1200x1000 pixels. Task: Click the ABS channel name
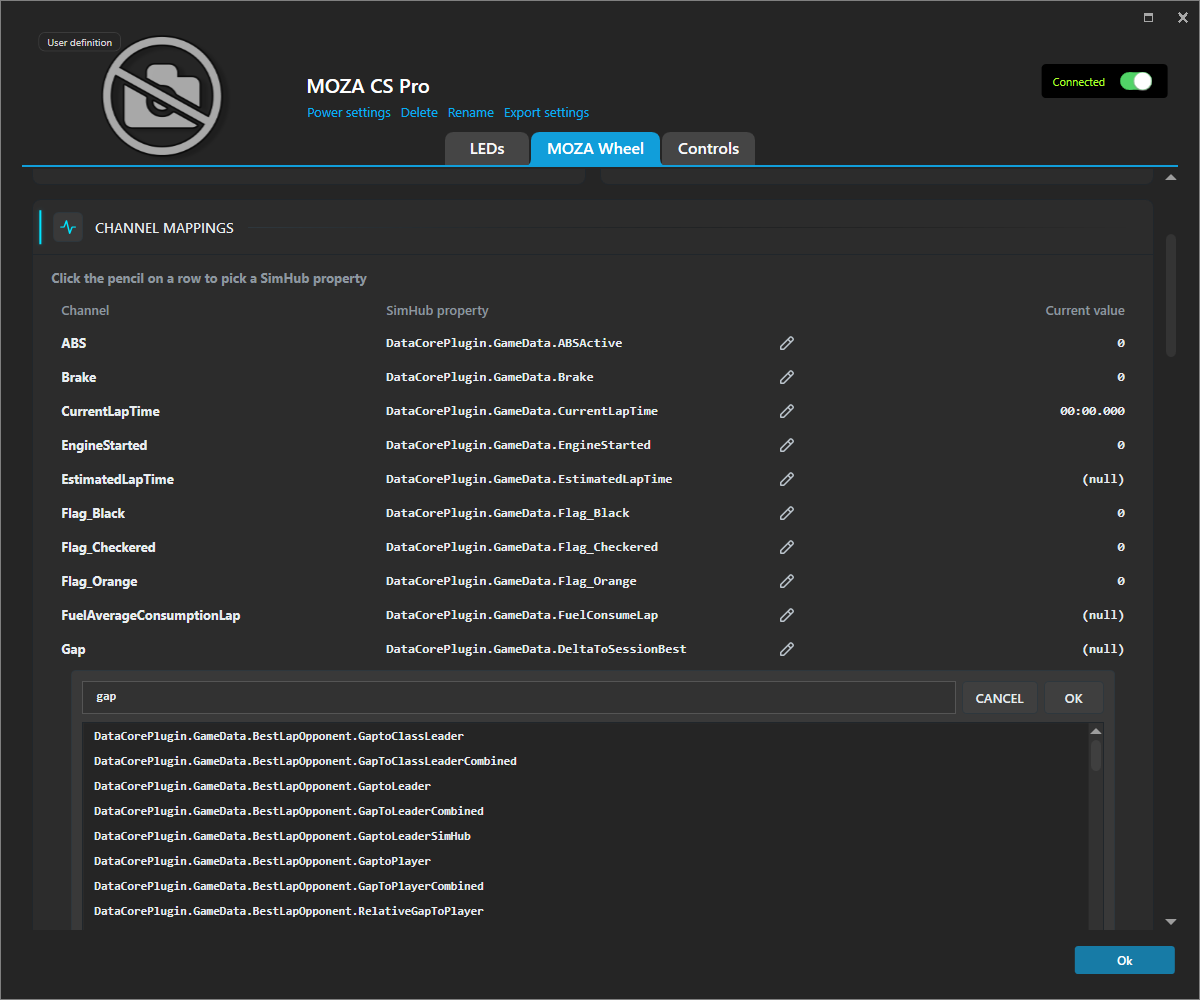[74, 343]
